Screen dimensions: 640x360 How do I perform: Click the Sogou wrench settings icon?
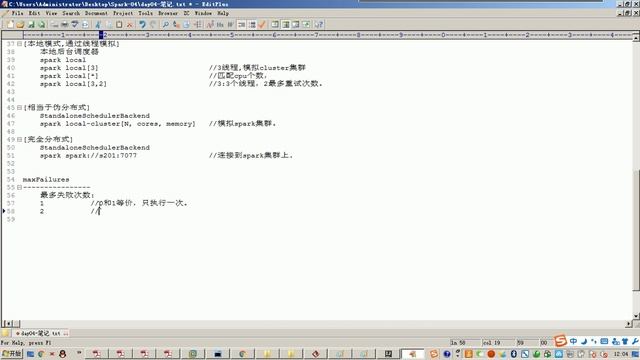[635, 341]
